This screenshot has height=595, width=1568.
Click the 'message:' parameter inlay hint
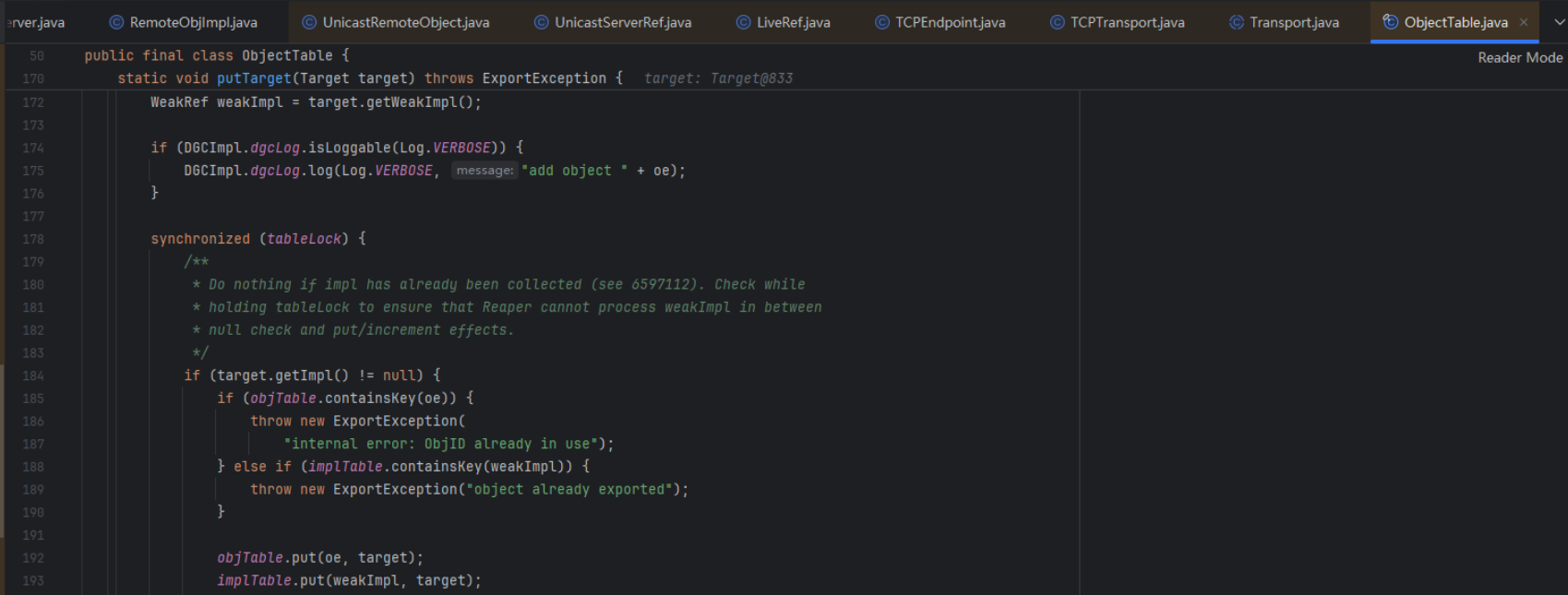point(485,171)
